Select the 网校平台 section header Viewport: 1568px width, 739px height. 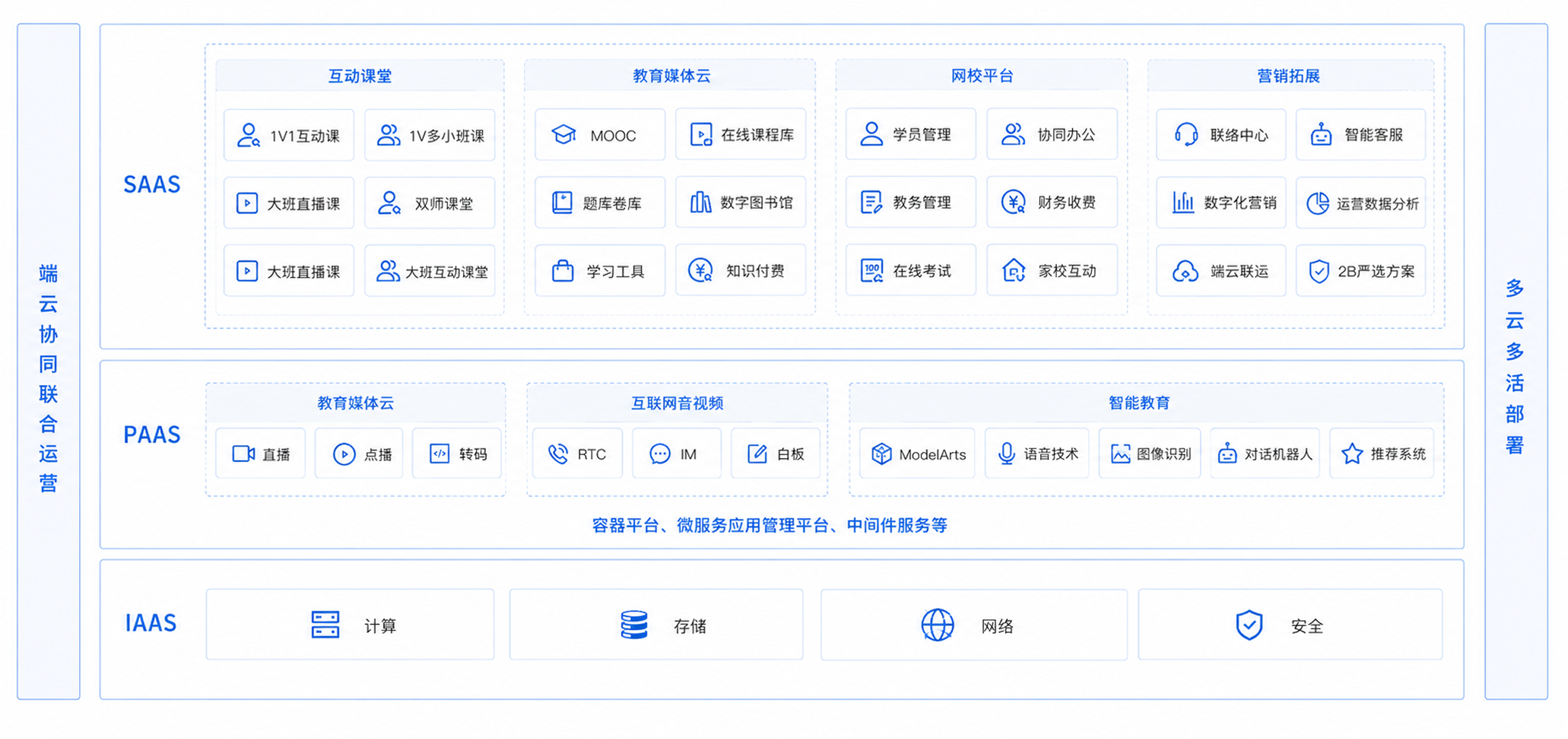pos(981,76)
